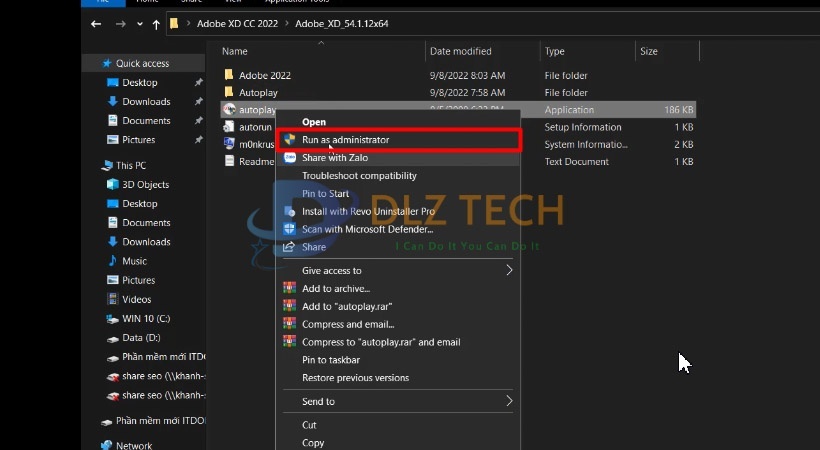This screenshot has height=450, width=820.
Task: Sort by the Size column header
Action: click(x=648, y=51)
